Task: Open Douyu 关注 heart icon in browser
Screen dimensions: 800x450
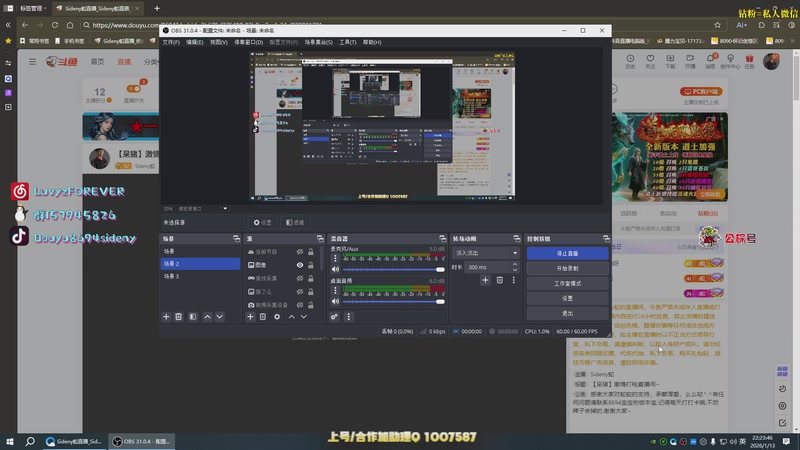Action: pyautogui.click(x=650, y=61)
